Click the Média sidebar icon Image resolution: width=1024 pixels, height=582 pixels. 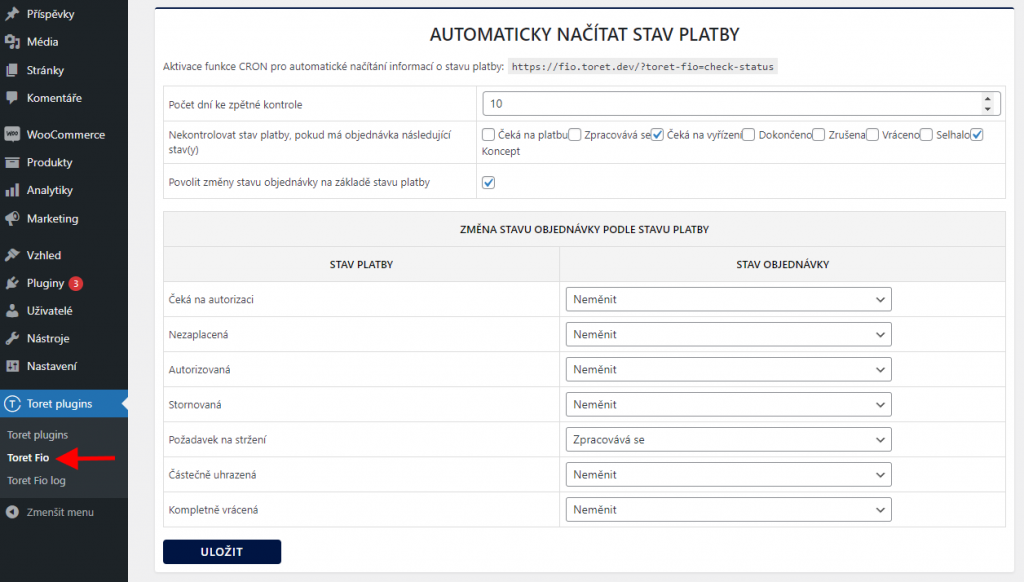coord(12,42)
